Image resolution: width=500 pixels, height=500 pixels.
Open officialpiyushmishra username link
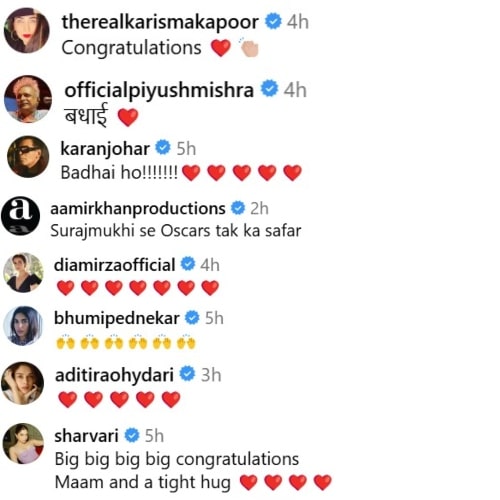[159, 90]
